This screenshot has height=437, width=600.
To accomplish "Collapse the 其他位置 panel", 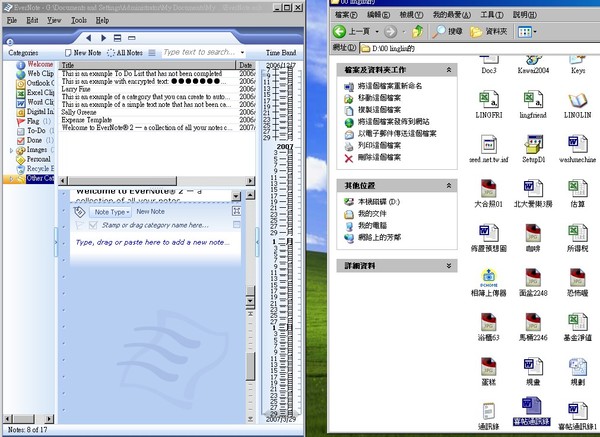I will point(448,186).
